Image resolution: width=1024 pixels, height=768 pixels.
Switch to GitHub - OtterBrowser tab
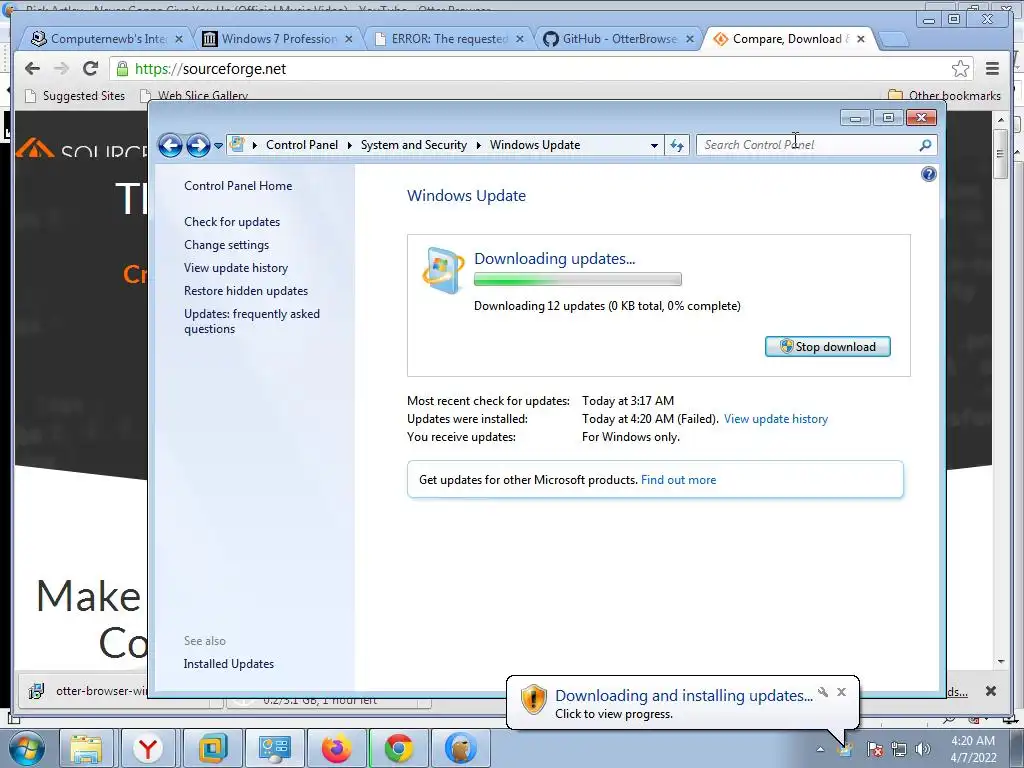[619, 39]
